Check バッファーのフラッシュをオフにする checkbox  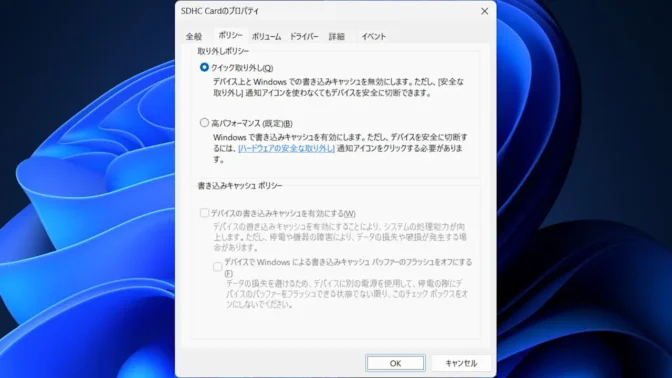coord(218,267)
